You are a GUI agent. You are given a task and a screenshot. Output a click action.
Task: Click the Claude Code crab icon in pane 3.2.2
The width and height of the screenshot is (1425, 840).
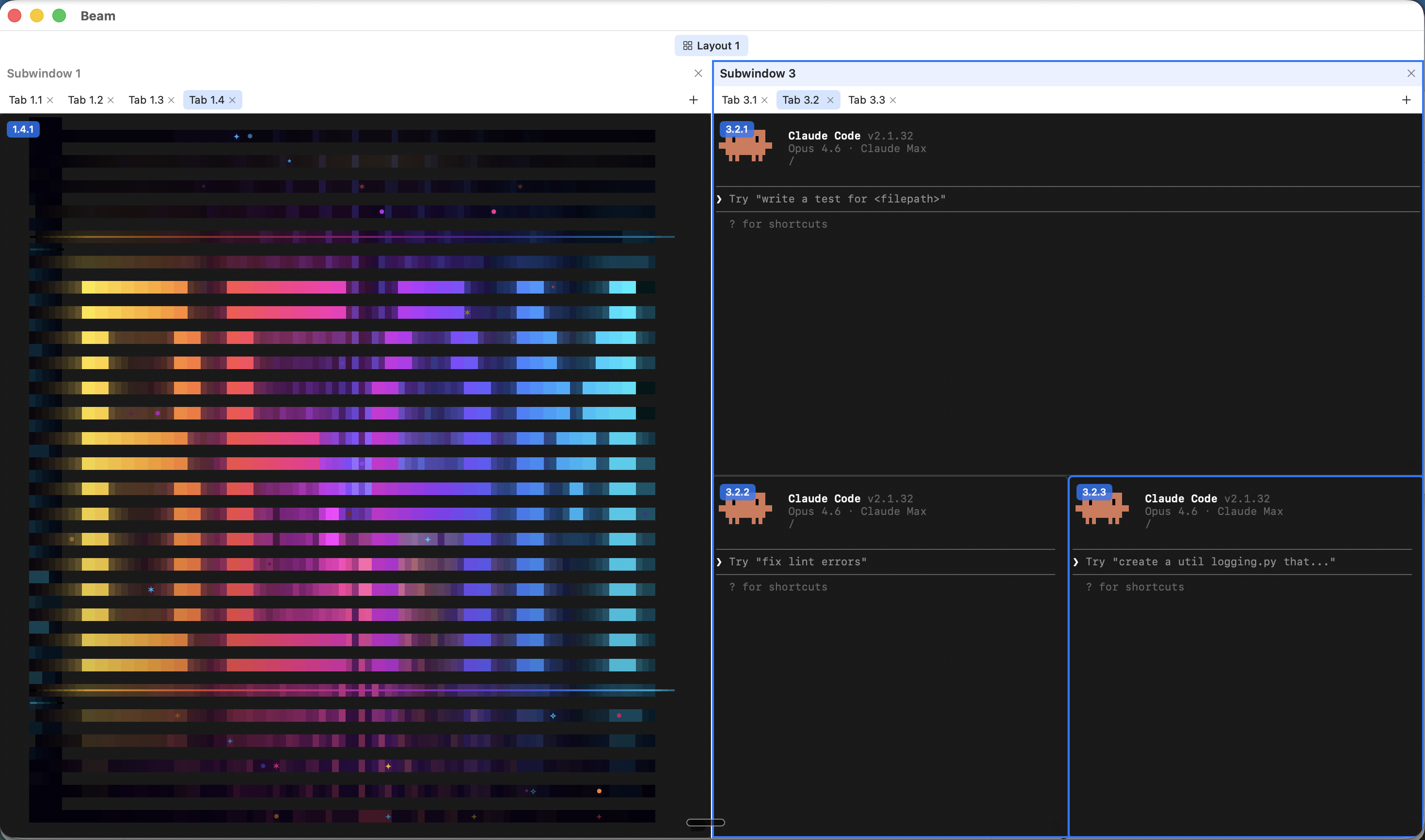[x=745, y=509]
